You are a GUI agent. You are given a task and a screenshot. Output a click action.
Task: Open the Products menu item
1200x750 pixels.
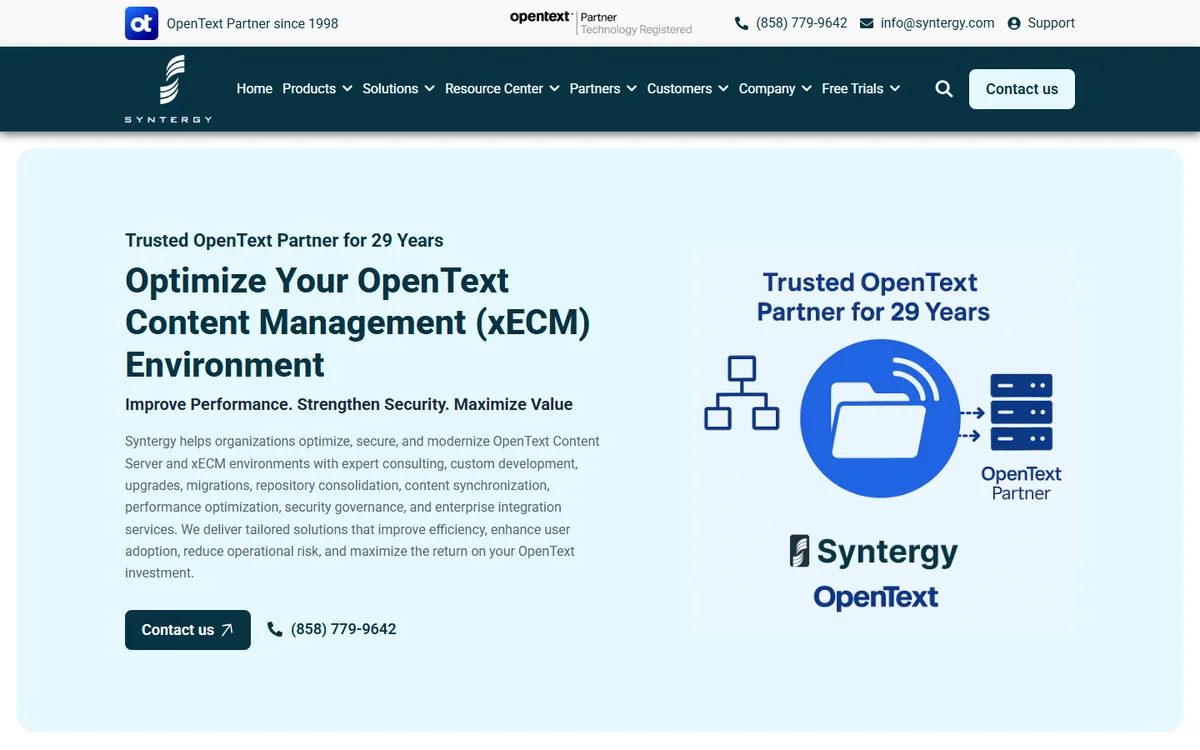coord(309,89)
